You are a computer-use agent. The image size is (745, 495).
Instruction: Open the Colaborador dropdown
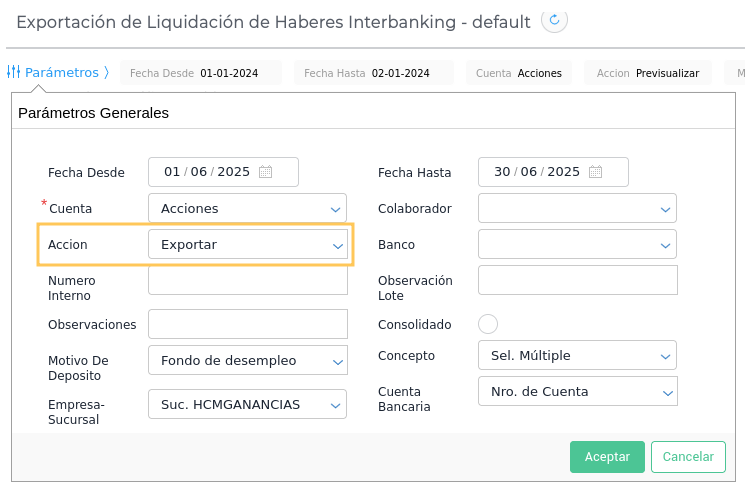point(665,209)
